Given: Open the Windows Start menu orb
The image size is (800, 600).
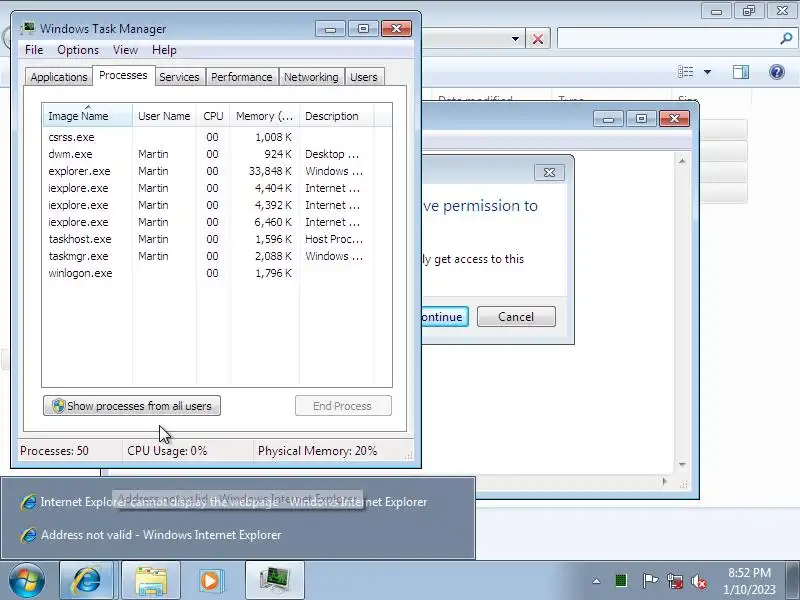Looking at the screenshot, I should pyautogui.click(x=27, y=580).
